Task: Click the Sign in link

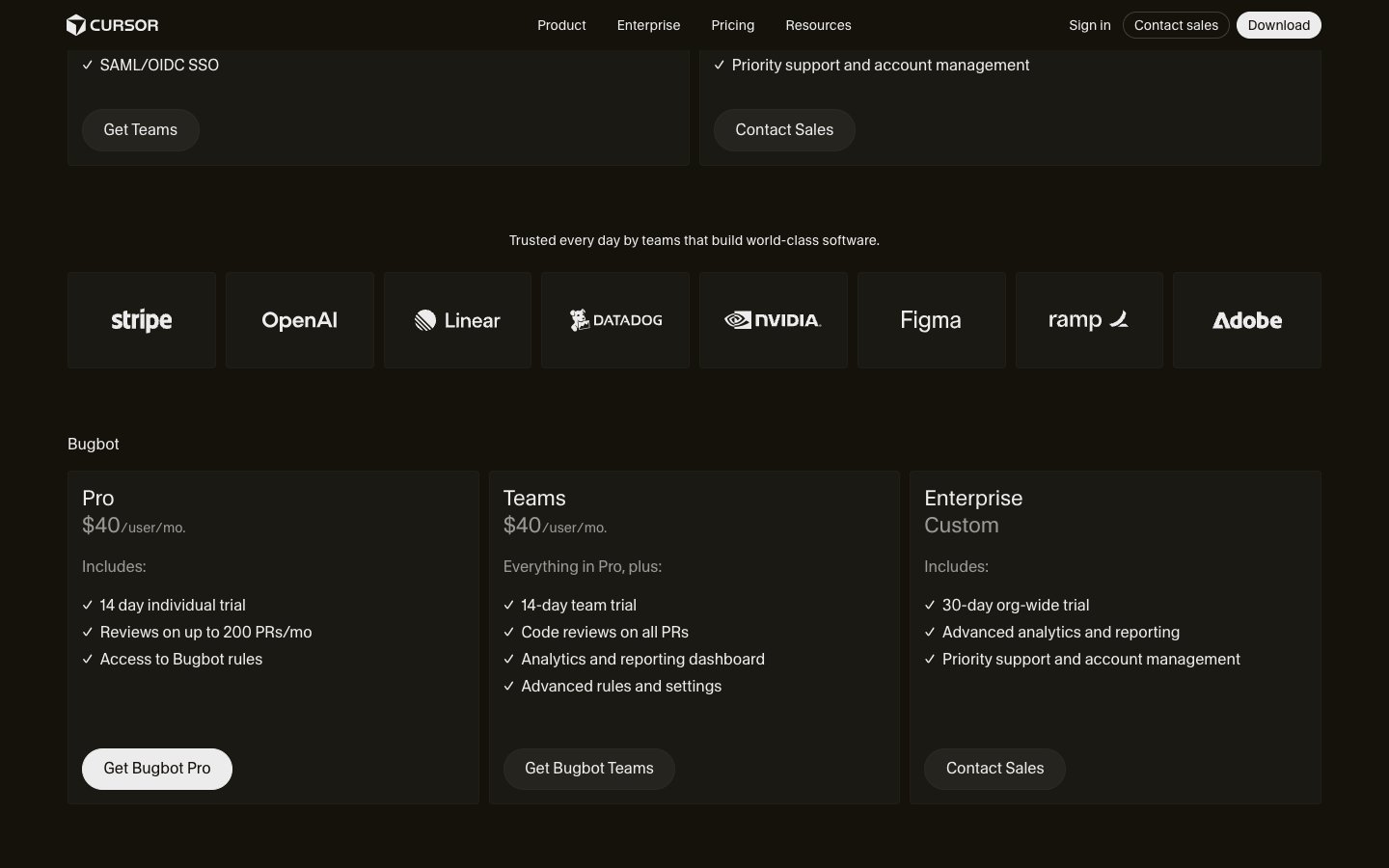Action: tap(1089, 25)
